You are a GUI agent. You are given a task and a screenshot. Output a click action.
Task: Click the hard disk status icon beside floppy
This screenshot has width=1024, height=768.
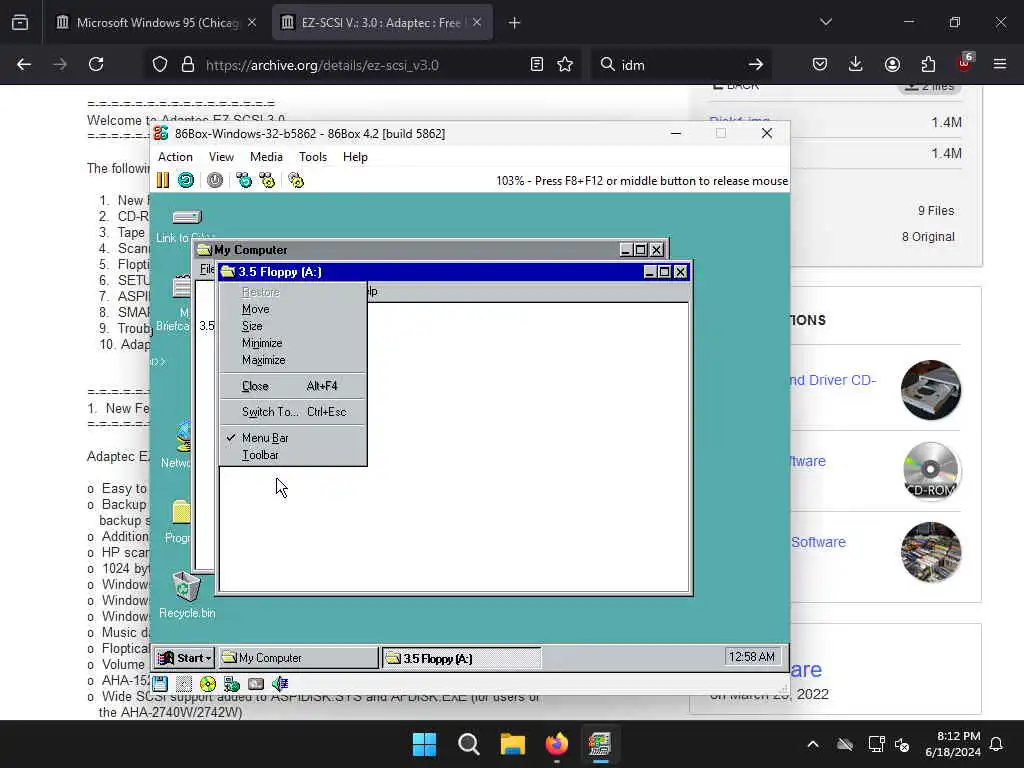(x=184, y=684)
